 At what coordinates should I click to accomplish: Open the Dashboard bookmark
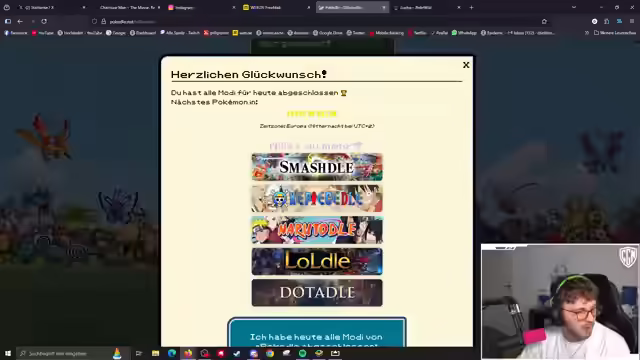coord(143,33)
